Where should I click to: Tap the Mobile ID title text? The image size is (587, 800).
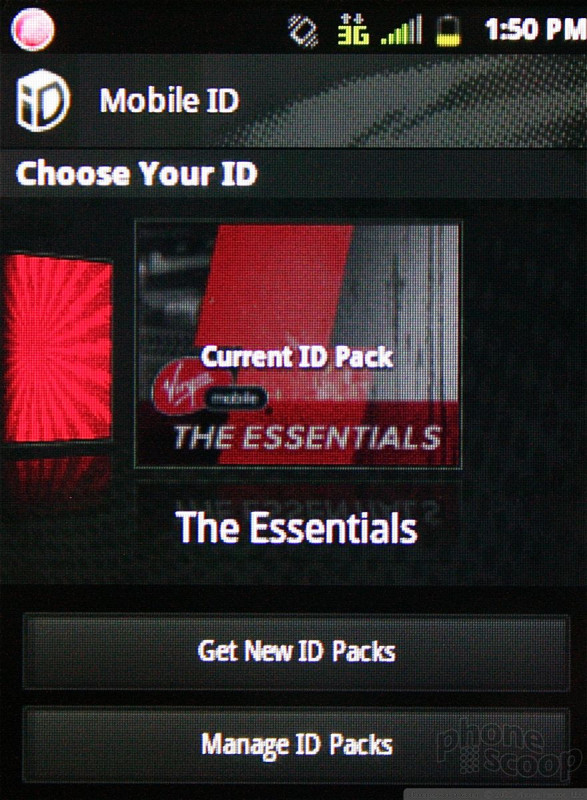tap(169, 100)
